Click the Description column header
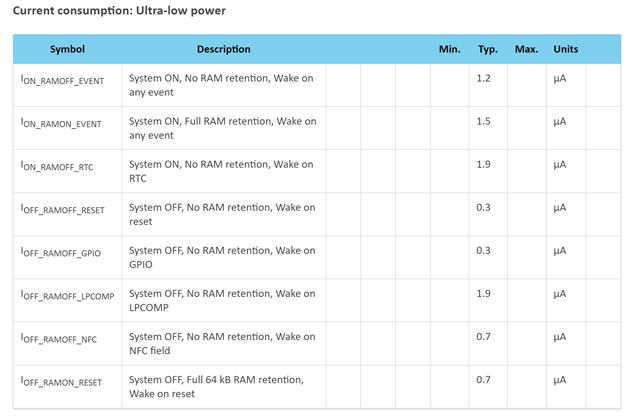The image size is (640, 416). [224, 49]
